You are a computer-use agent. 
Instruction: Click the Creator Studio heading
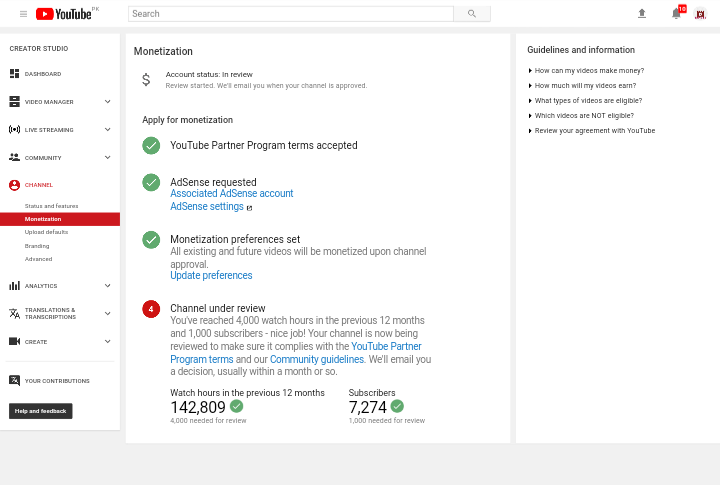[39, 49]
